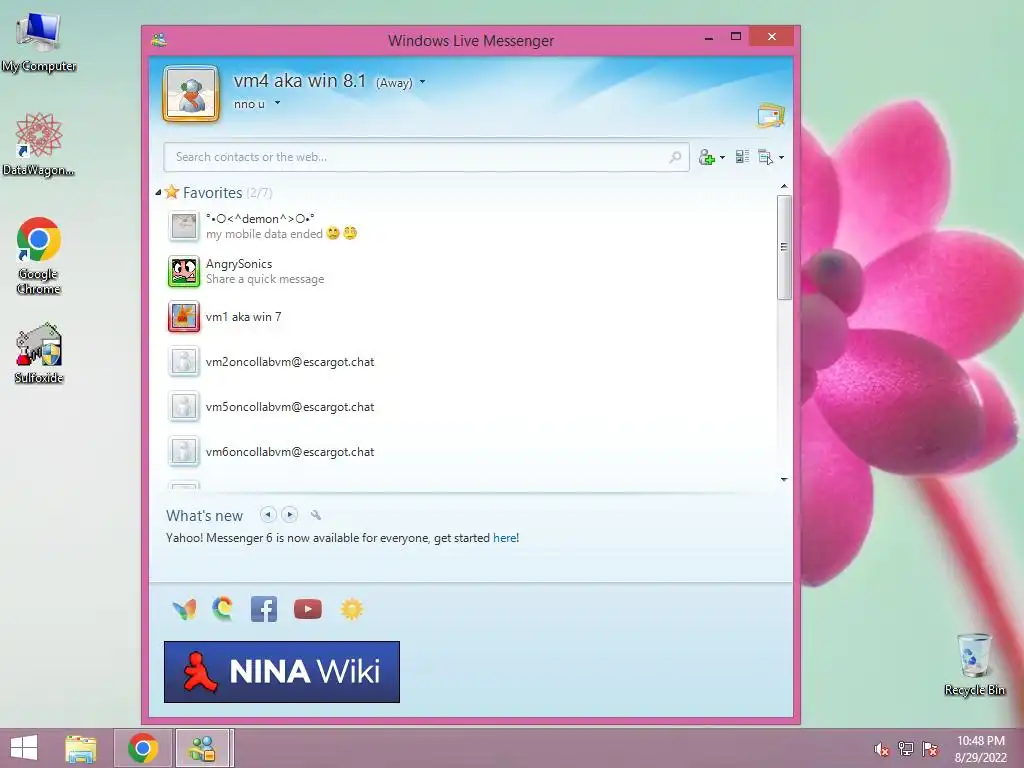
Task: Click Messenger taskbar button
Action: click(x=202, y=748)
